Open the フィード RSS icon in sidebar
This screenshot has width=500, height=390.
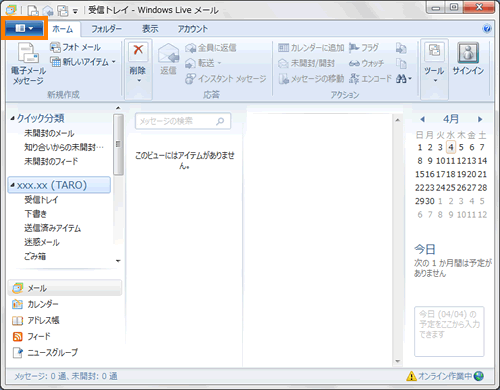(x=17, y=336)
